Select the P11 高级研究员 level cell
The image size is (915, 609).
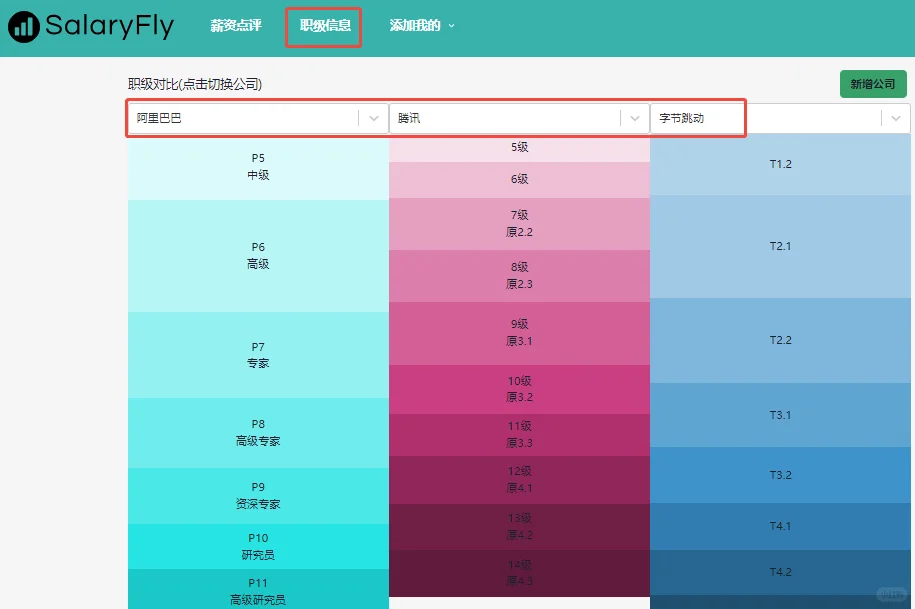point(258,589)
